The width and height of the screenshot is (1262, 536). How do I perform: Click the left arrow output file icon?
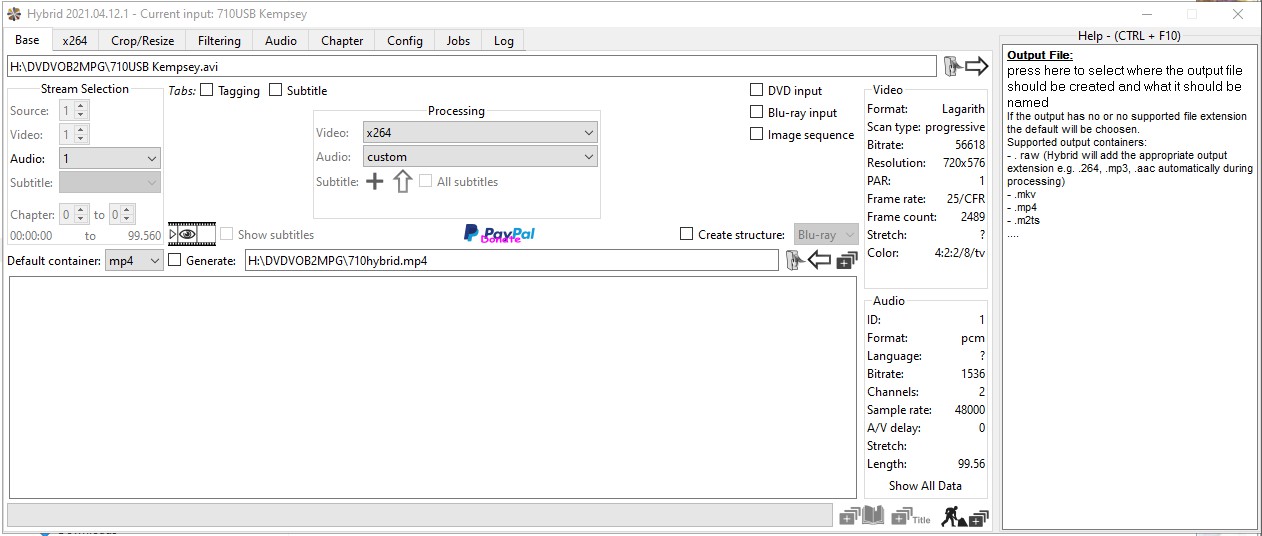point(819,261)
